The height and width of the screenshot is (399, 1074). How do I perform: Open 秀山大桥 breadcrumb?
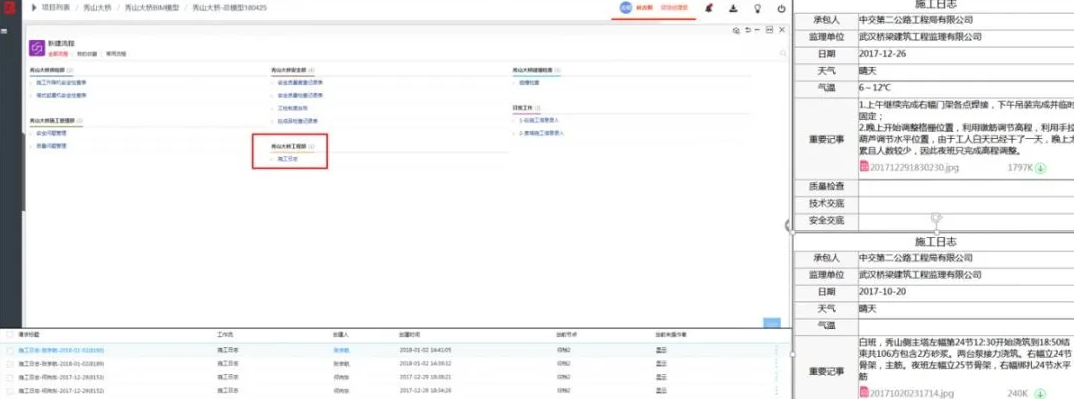[x=97, y=8]
